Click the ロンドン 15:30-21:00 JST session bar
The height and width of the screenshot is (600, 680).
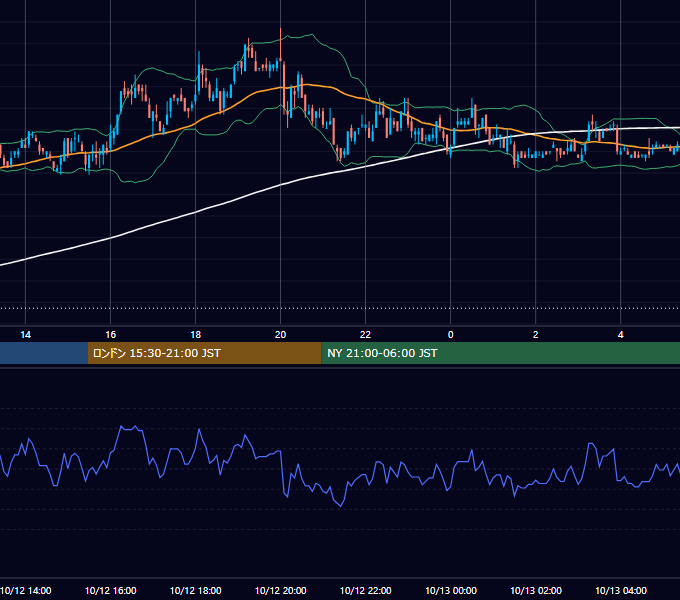[204, 353]
